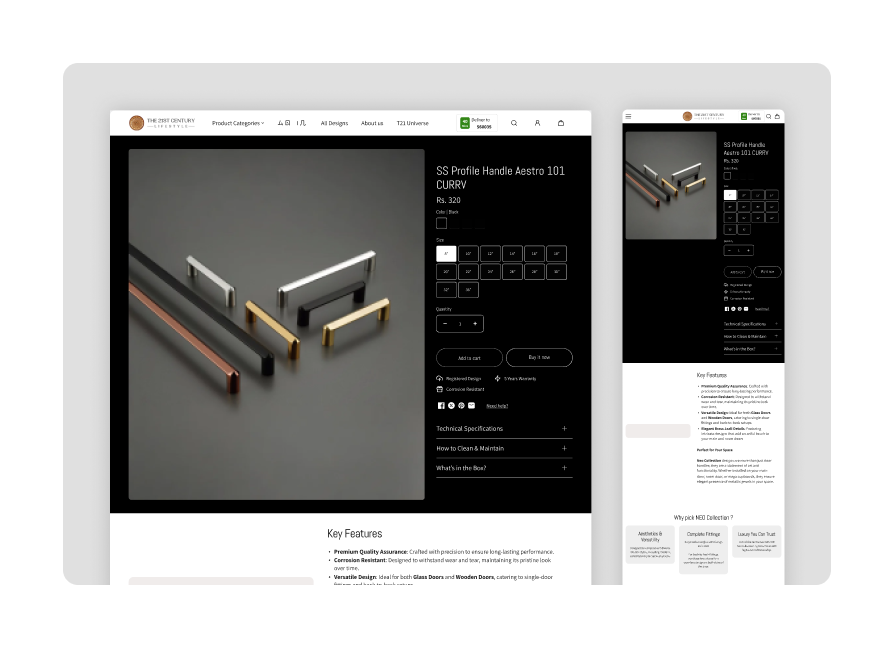
Task: Open the shopping bag cart icon
Action: [561, 123]
